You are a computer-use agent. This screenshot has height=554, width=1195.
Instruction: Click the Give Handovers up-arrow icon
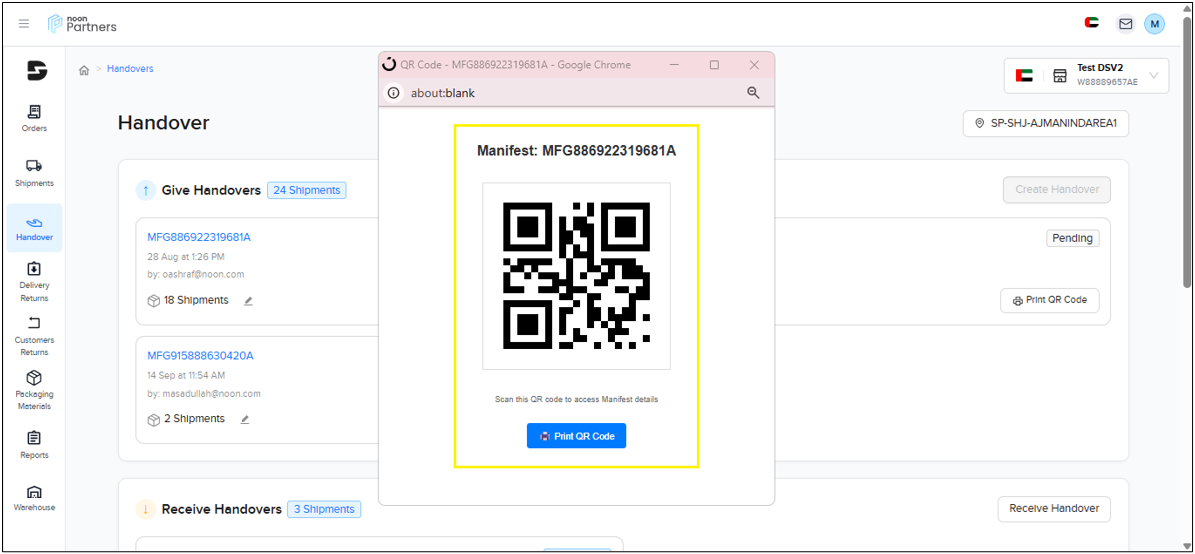[x=146, y=191]
